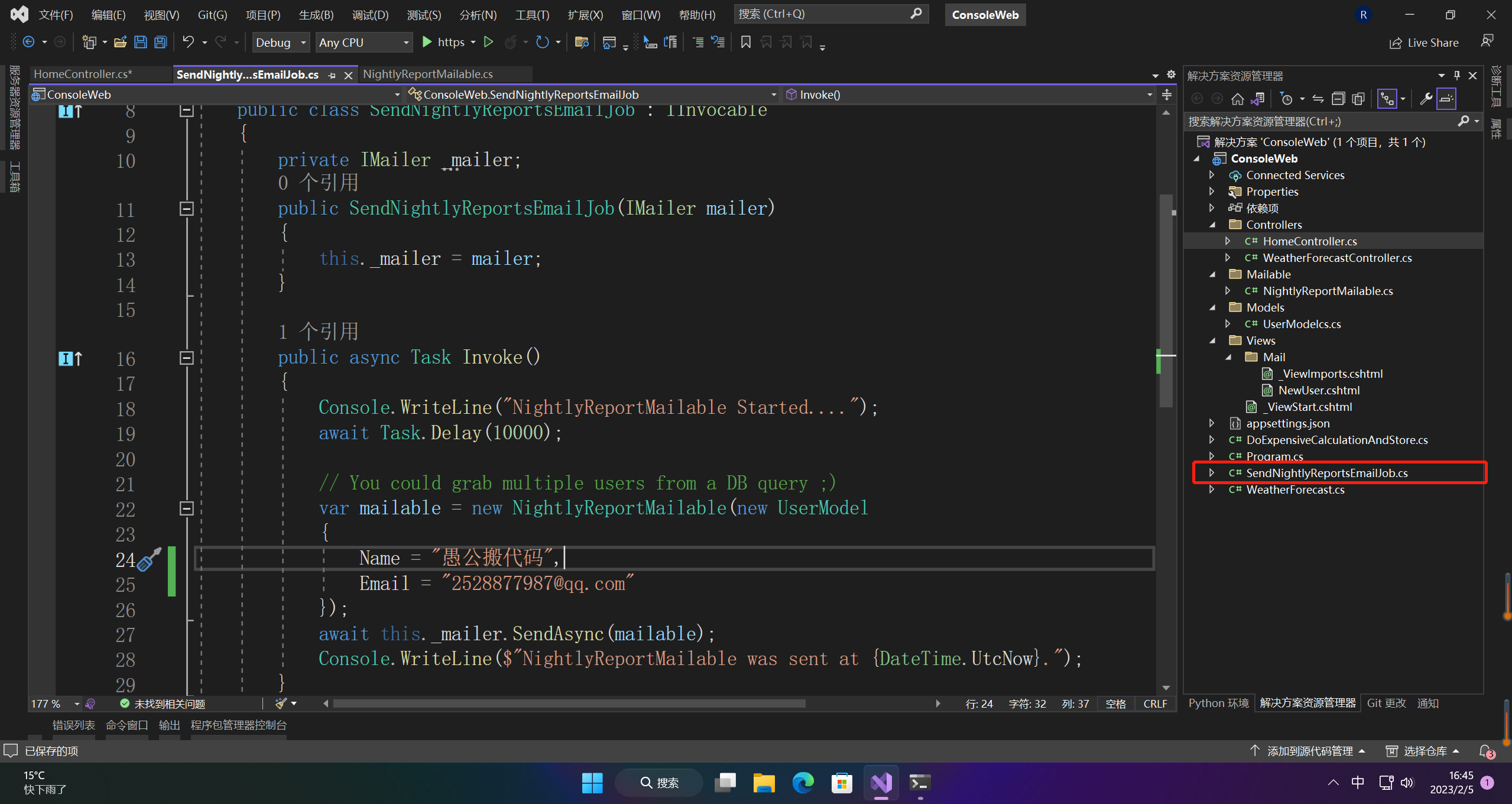Open the 调试(D) menu
Viewport: 1512px width, 804px height.
pyautogui.click(x=370, y=15)
